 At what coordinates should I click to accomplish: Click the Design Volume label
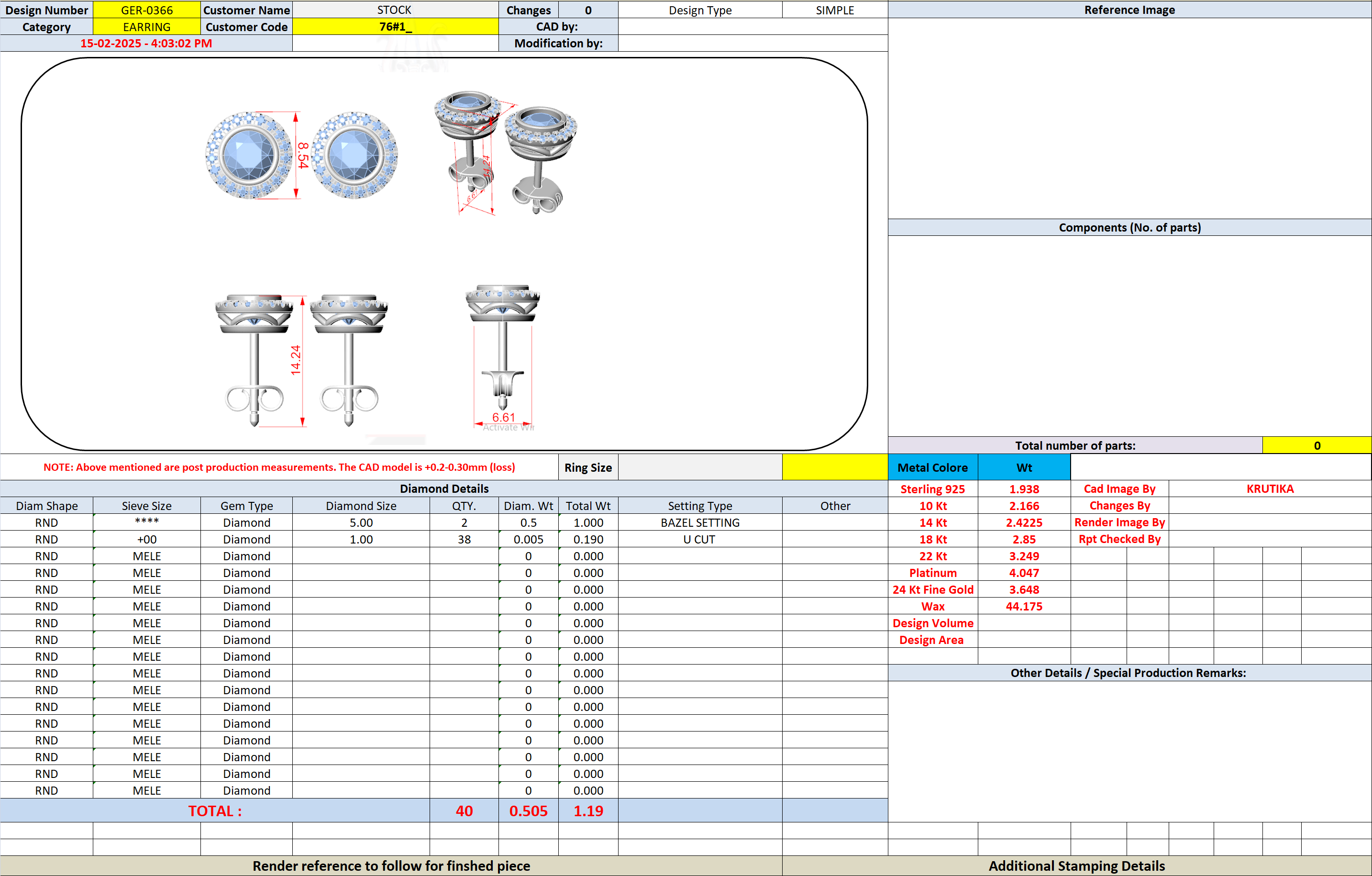click(933, 623)
